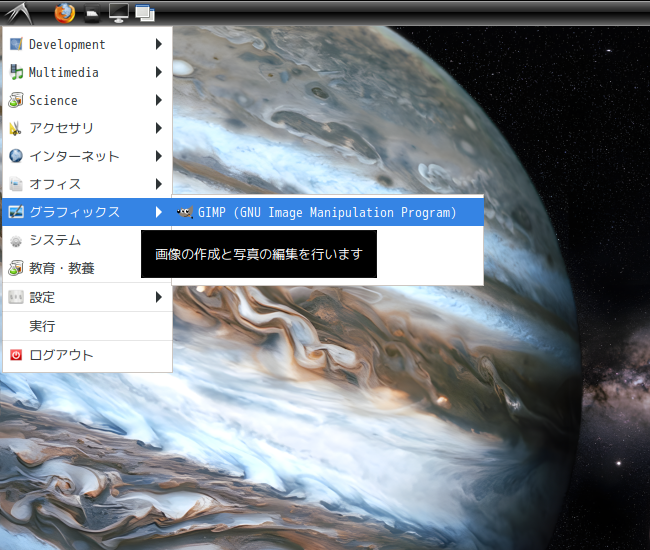This screenshot has height=550, width=650.
Task: Launch GIMP (GNU Image Manipulation Program)
Action: click(x=328, y=212)
